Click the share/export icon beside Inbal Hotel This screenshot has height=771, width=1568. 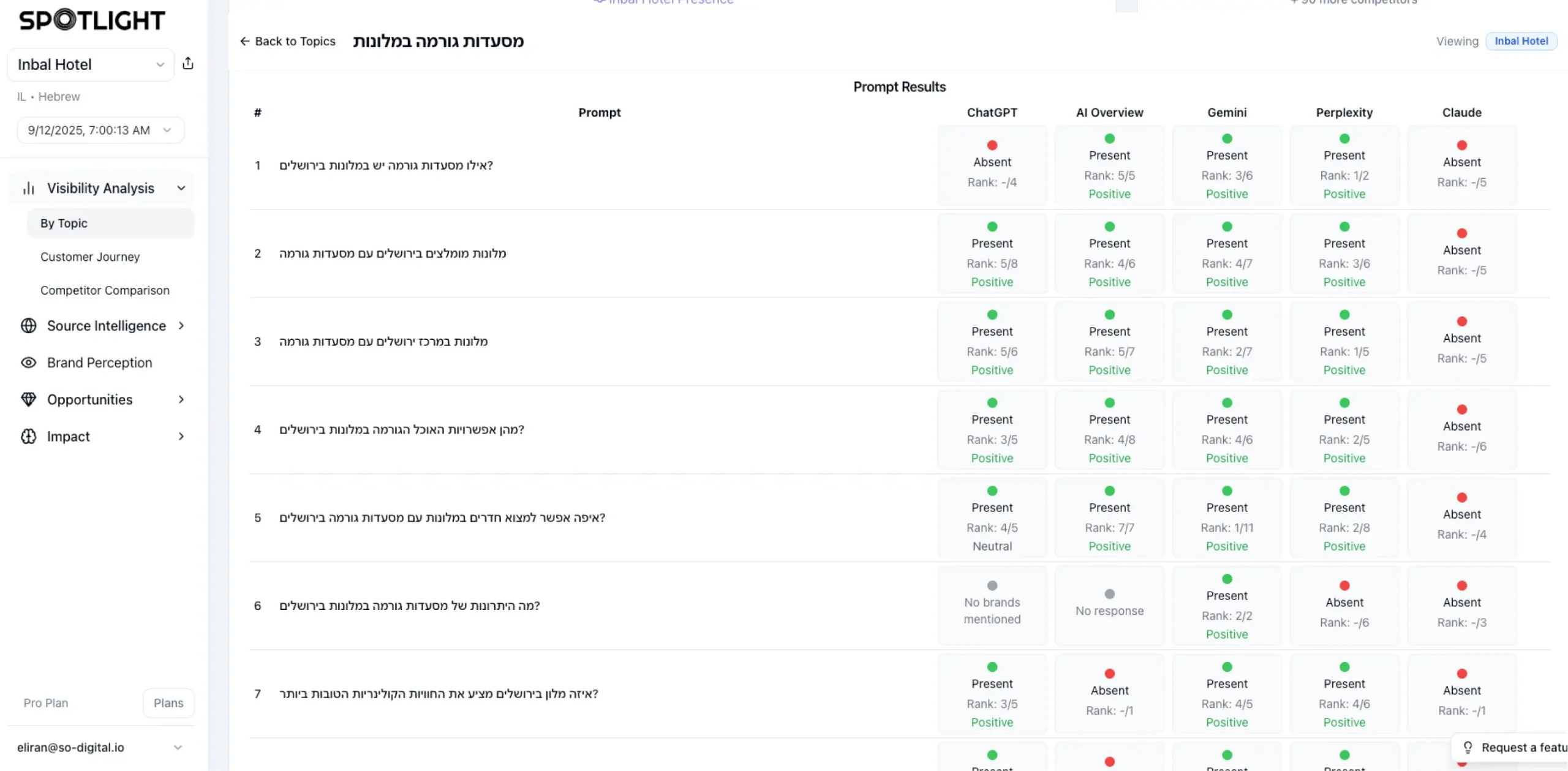[188, 63]
